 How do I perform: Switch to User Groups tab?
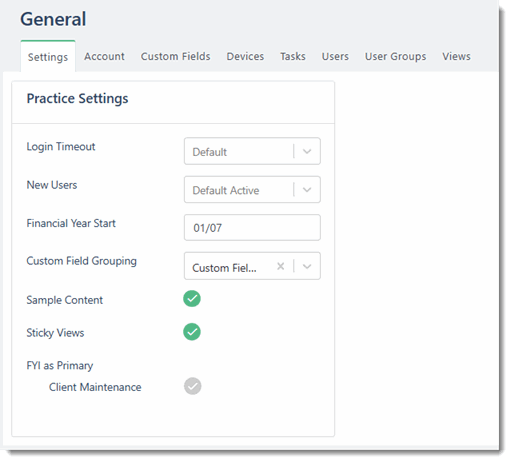[x=395, y=56]
